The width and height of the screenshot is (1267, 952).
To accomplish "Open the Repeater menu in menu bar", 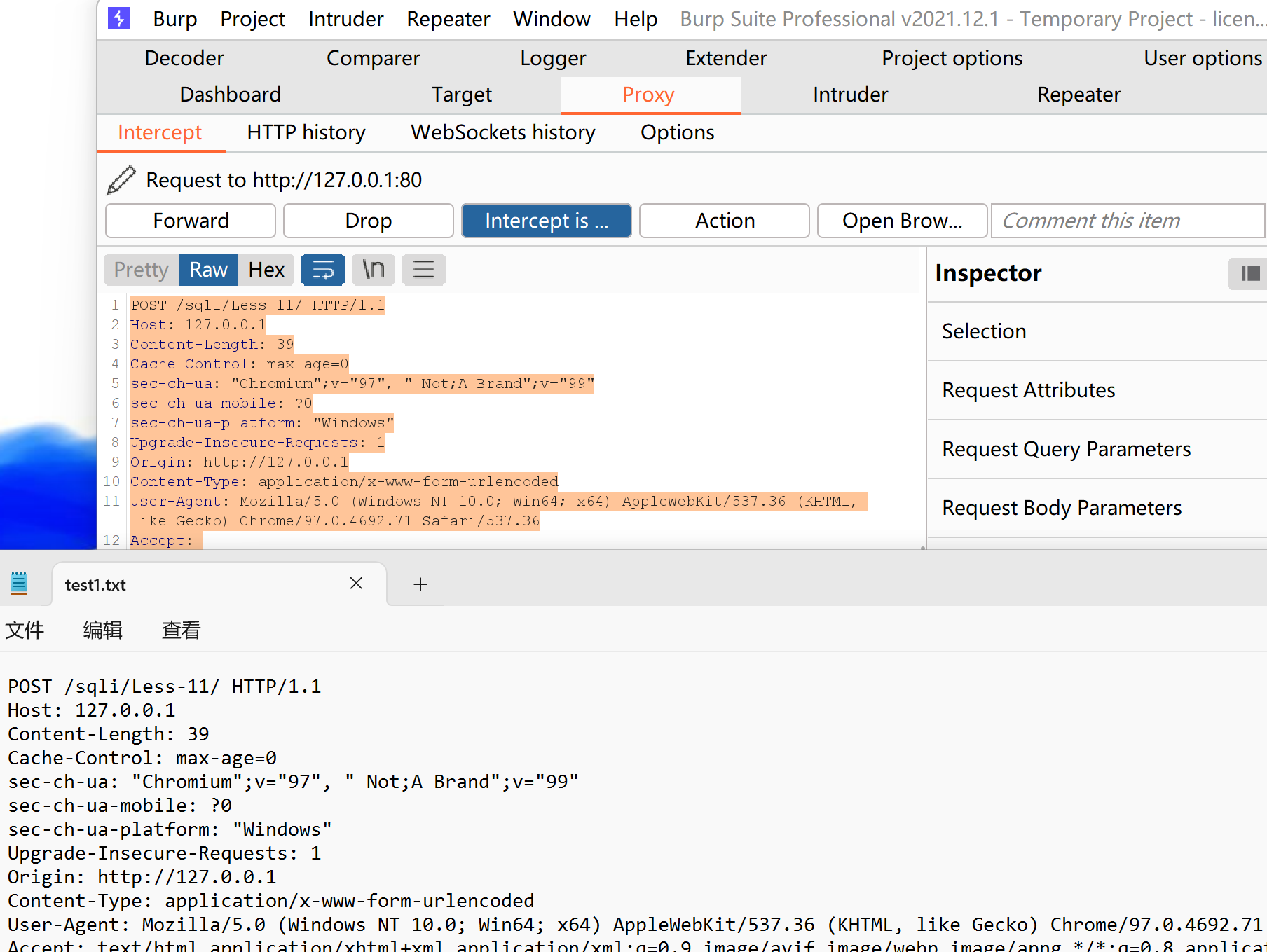I will pos(448,19).
